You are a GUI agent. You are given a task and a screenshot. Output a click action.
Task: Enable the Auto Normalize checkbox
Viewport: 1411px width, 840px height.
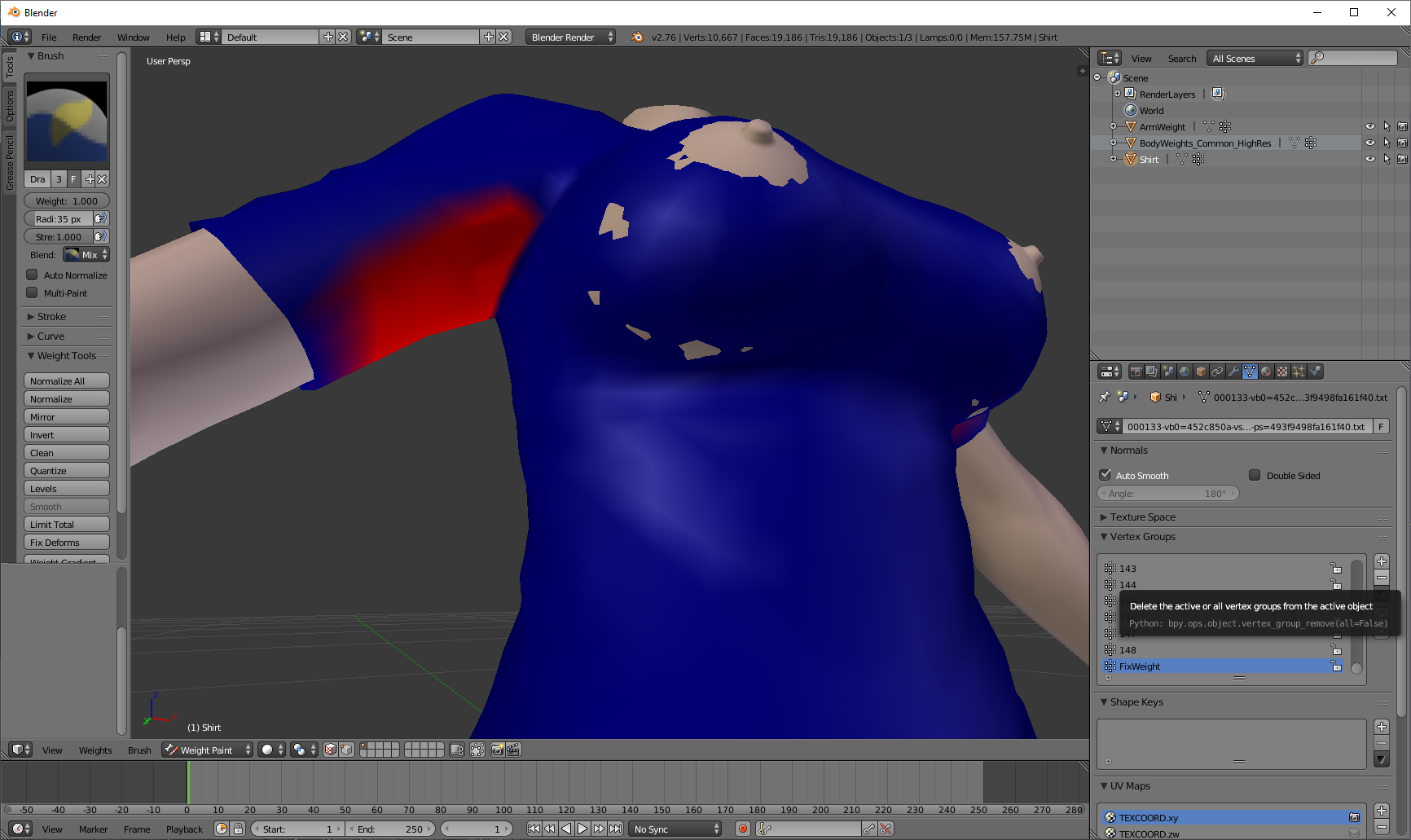(x=33, y=275)
